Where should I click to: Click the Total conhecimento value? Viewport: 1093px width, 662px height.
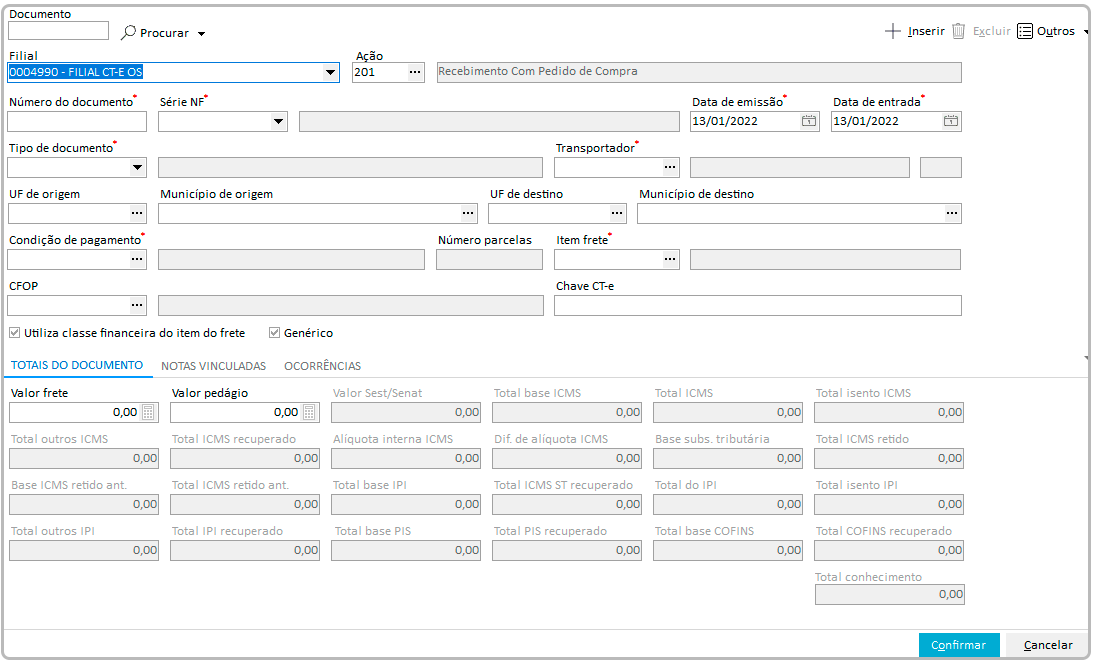pos(889,594)
